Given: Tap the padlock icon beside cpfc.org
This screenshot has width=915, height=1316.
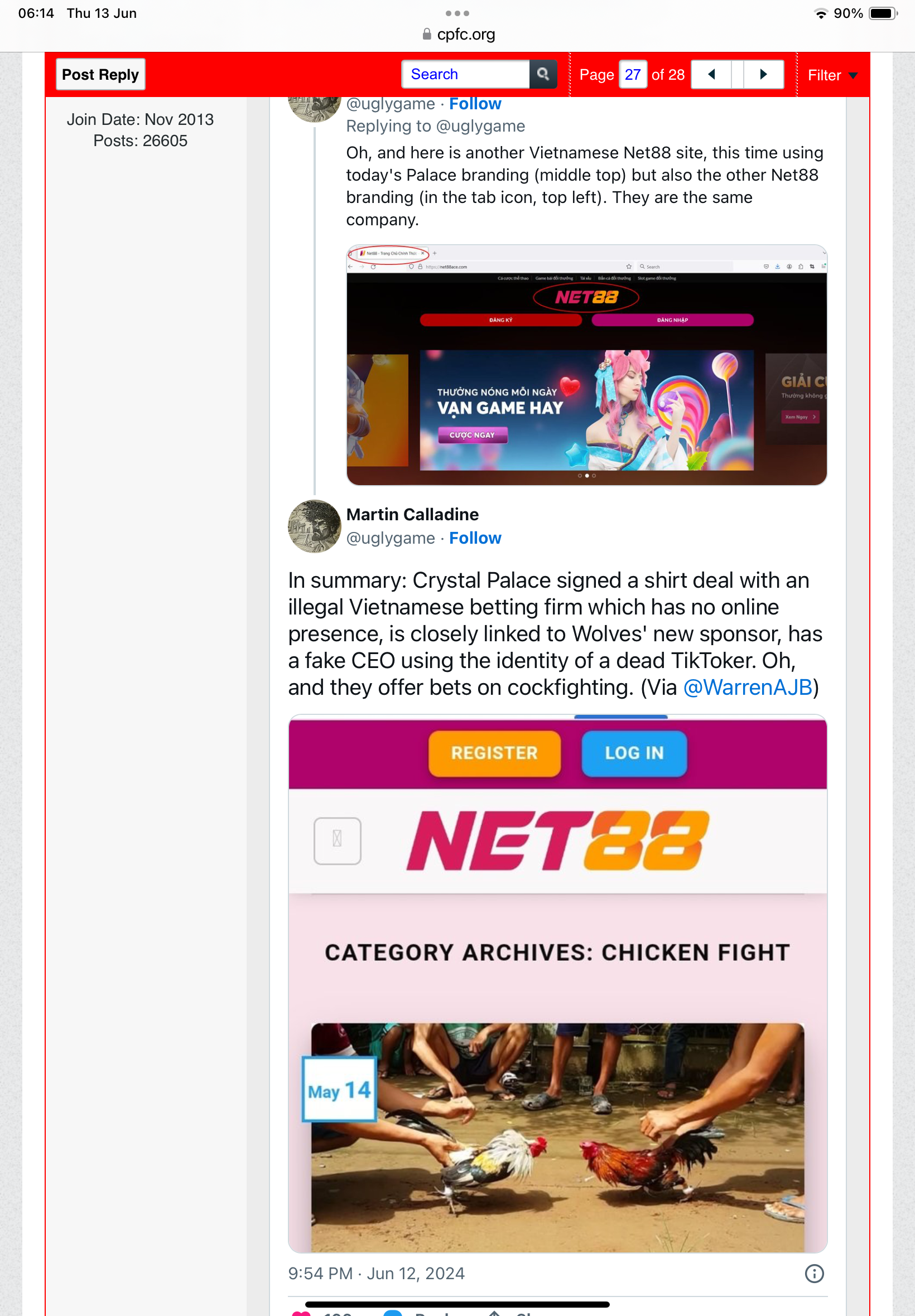Looking at the screenshot, I should point(427,35).
